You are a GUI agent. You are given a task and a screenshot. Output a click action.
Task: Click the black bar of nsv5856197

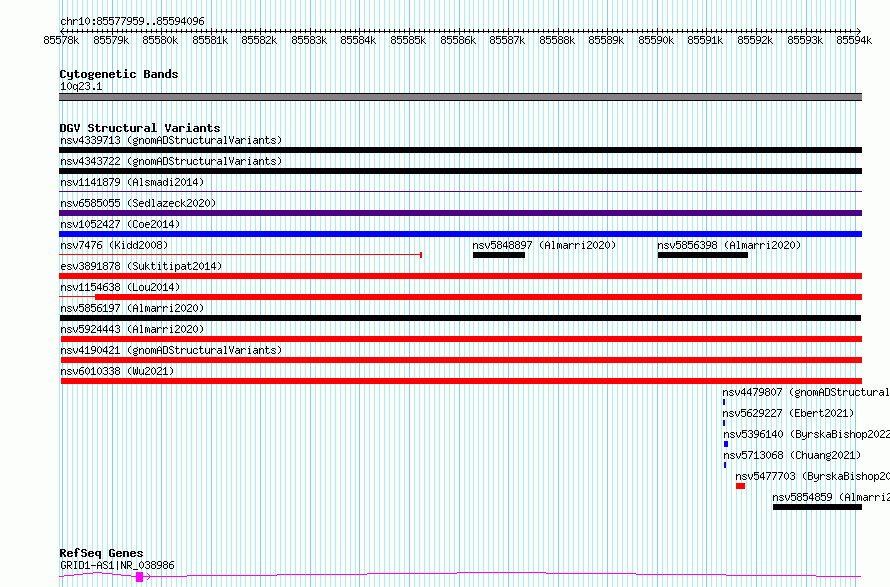coord(460,318)
